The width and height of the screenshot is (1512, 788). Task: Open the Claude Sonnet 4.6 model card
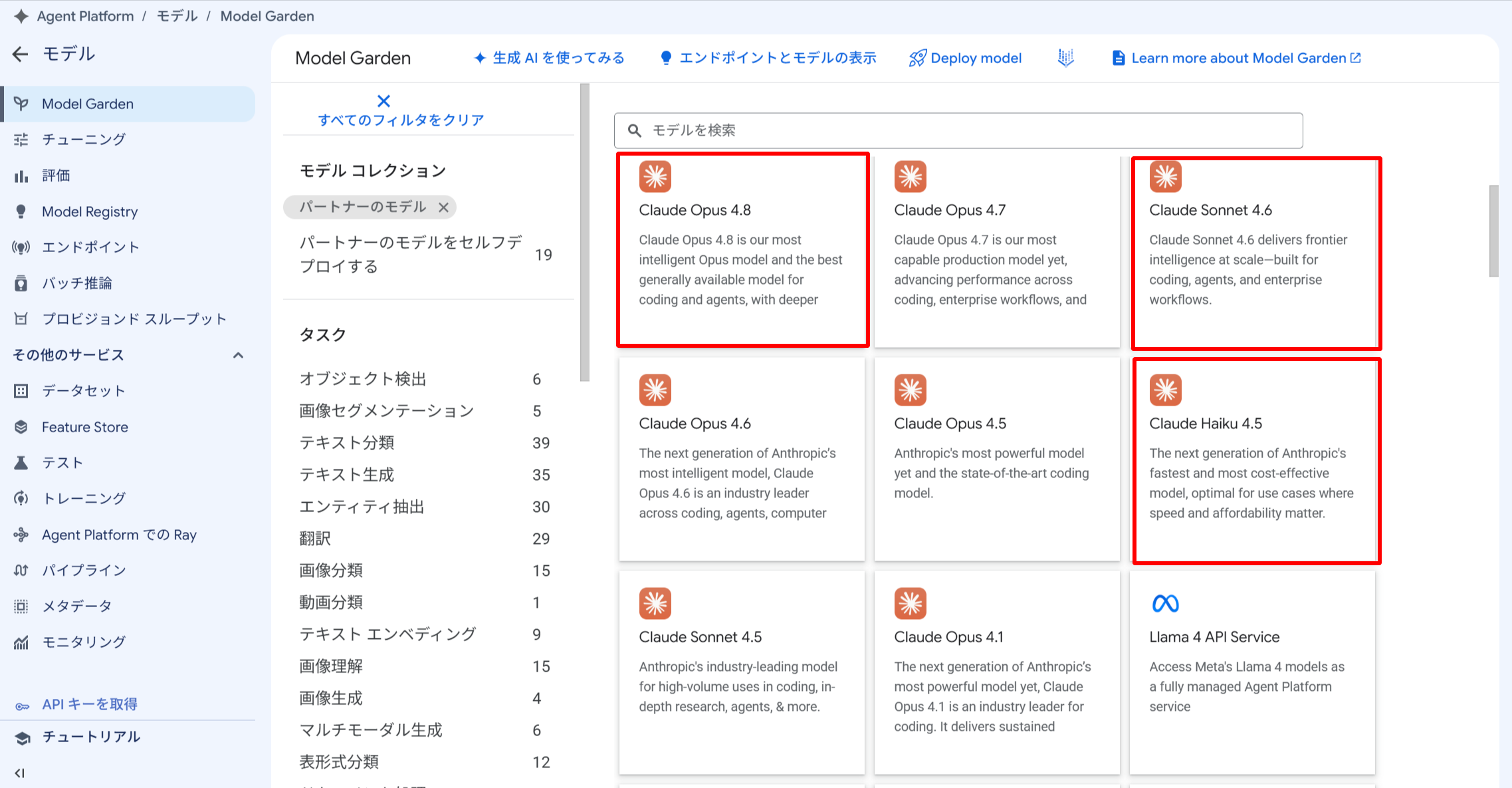pyautogui.click(x=1252, y=253)
